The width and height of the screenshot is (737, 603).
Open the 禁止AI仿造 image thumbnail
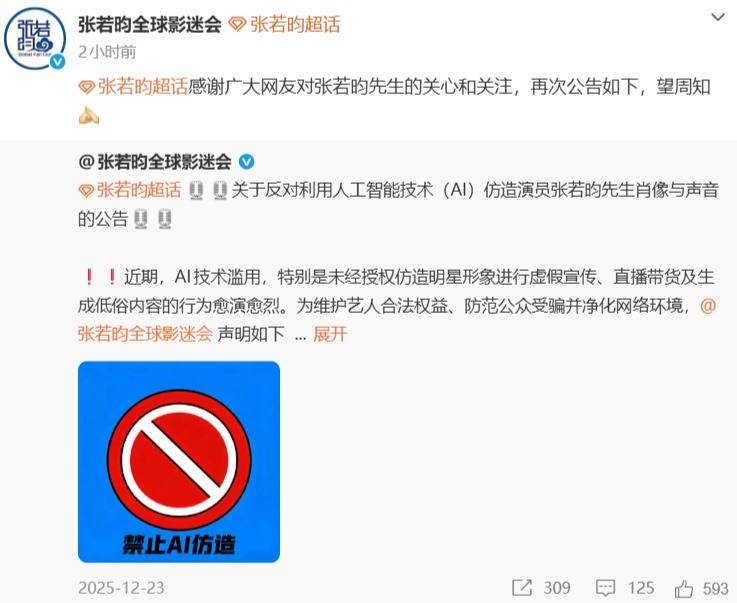point(179,462)
